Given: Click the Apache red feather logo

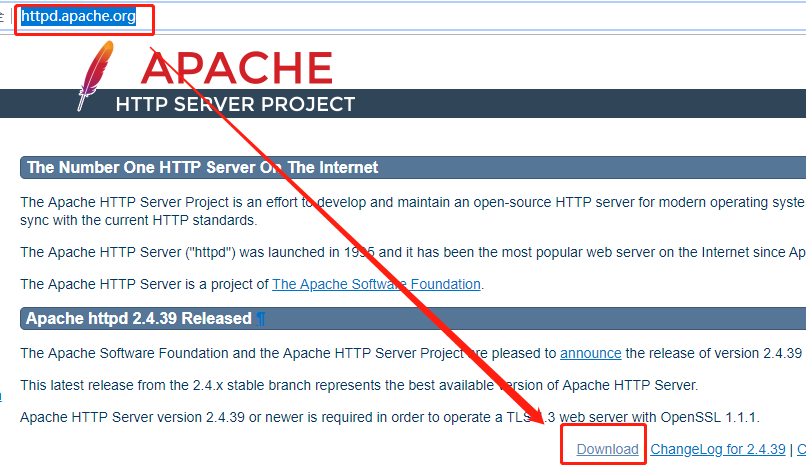Looking at the screenshot, I should pos(95,76).
